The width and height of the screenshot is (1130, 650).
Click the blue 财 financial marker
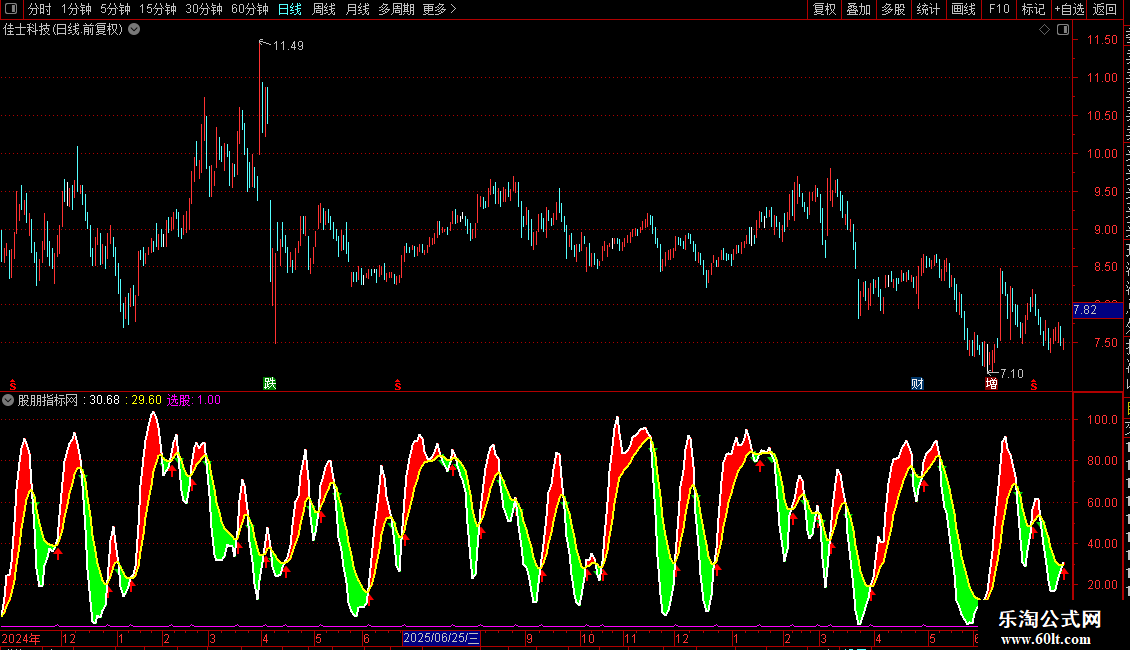(x=917, y=384)
